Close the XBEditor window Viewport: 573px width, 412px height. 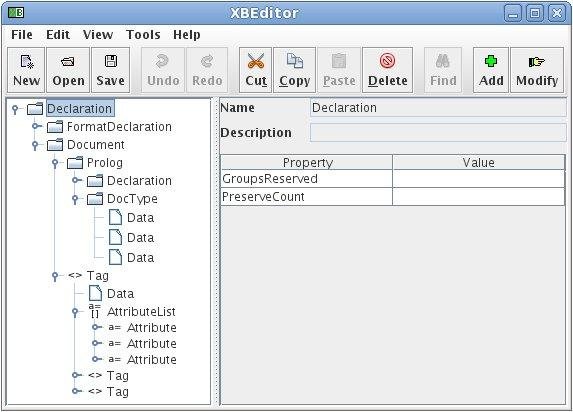[x=557, y=14]
